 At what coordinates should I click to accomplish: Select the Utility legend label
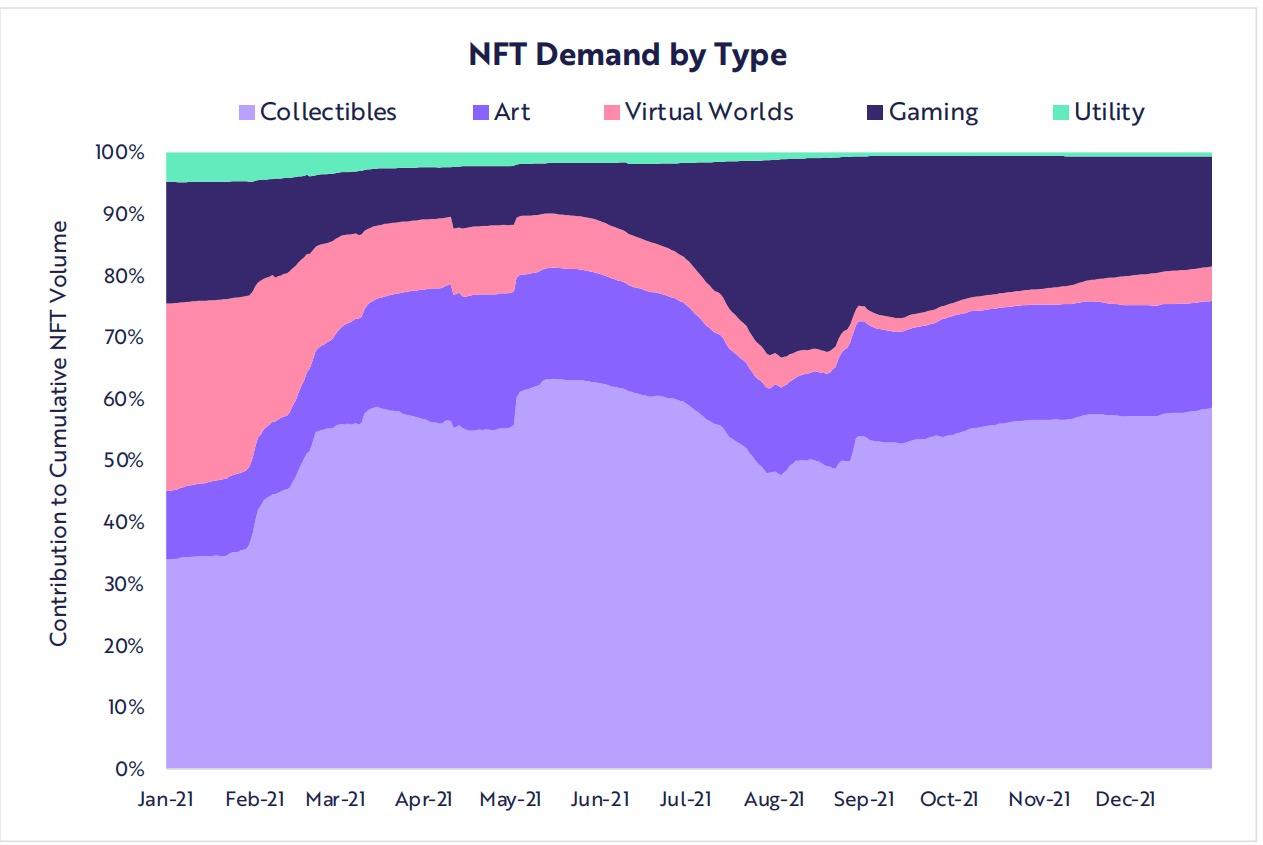1109,112
